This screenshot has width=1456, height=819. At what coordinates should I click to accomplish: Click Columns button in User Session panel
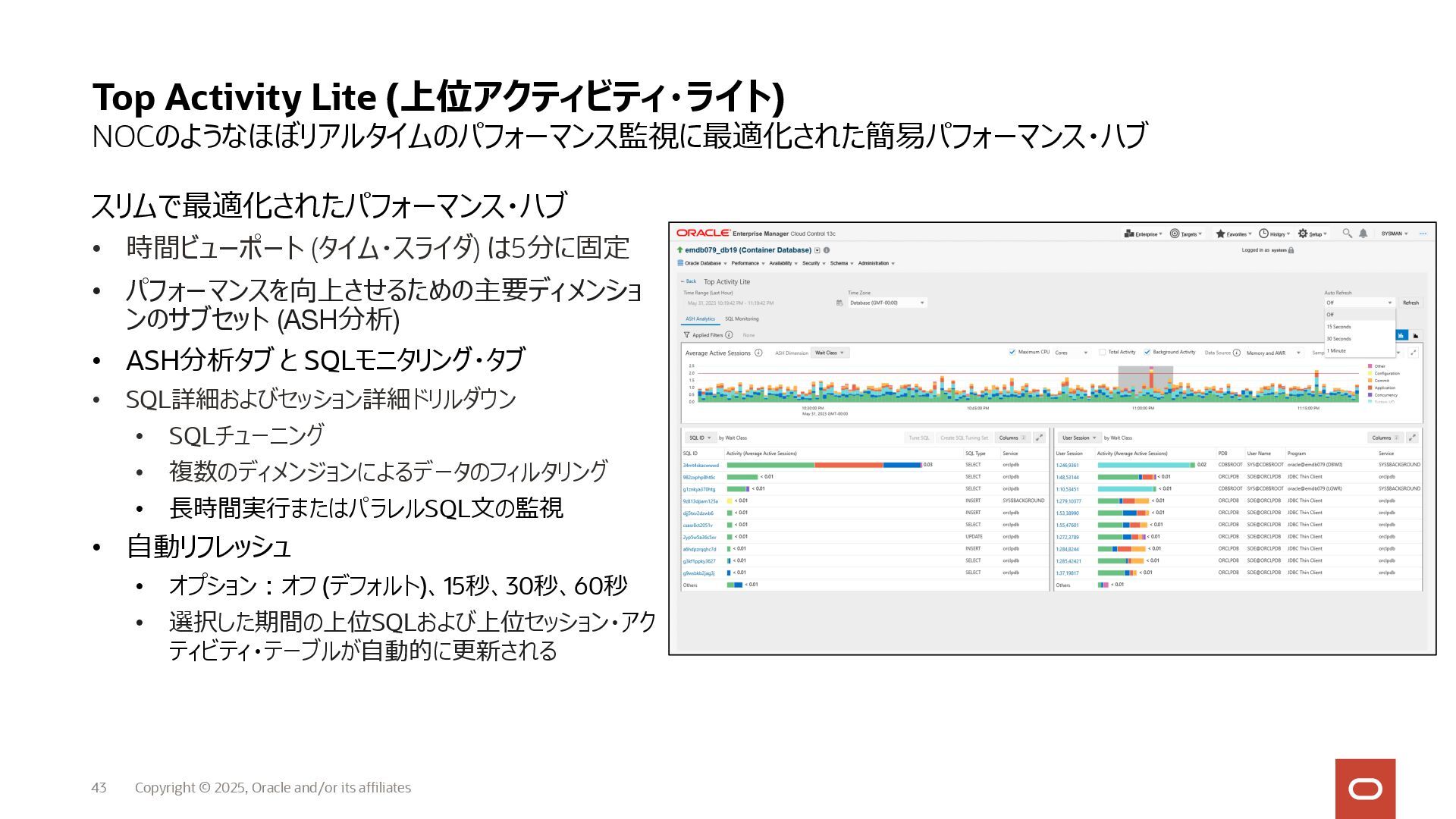(1385, 438)
